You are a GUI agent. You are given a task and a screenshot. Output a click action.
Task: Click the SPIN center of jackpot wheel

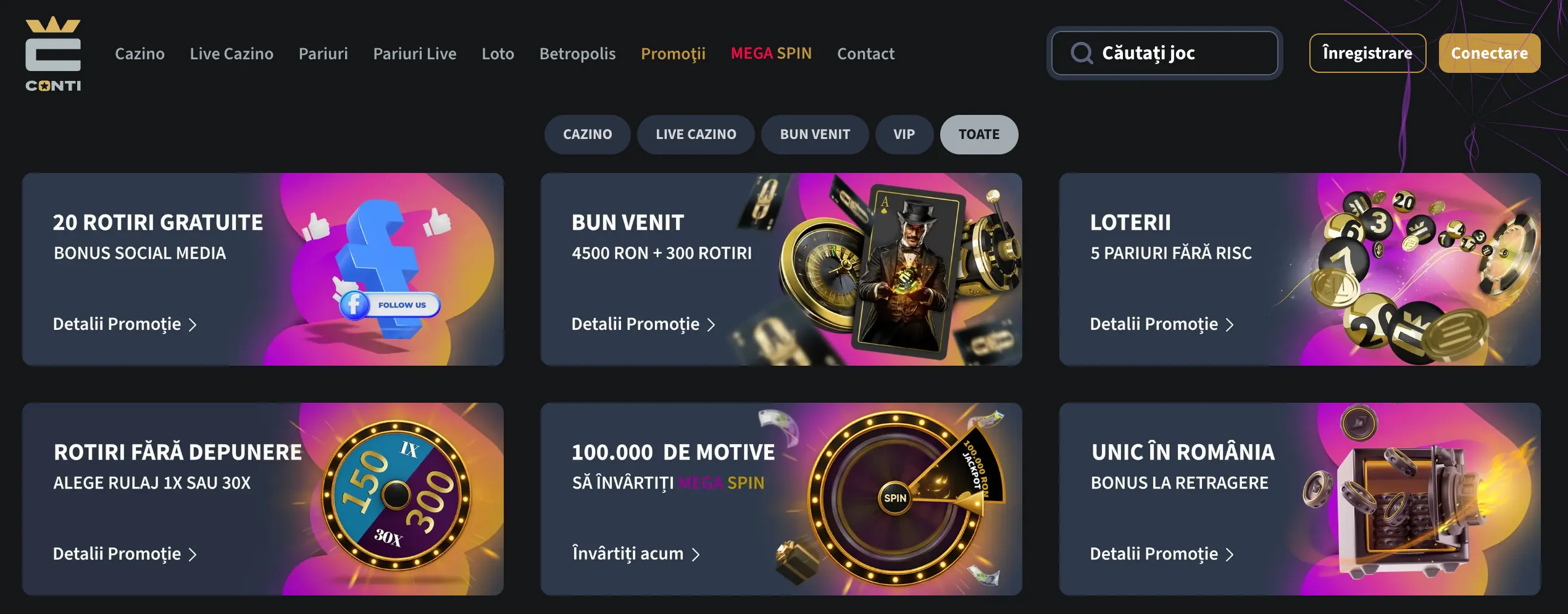[895, 498]
